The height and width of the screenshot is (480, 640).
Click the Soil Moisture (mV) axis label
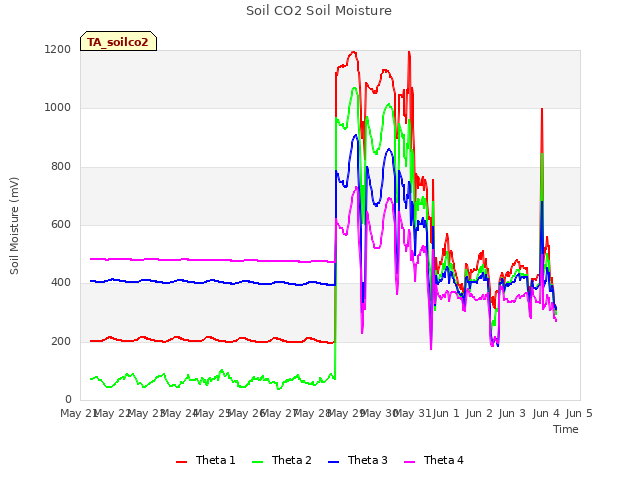click(14, 225)
